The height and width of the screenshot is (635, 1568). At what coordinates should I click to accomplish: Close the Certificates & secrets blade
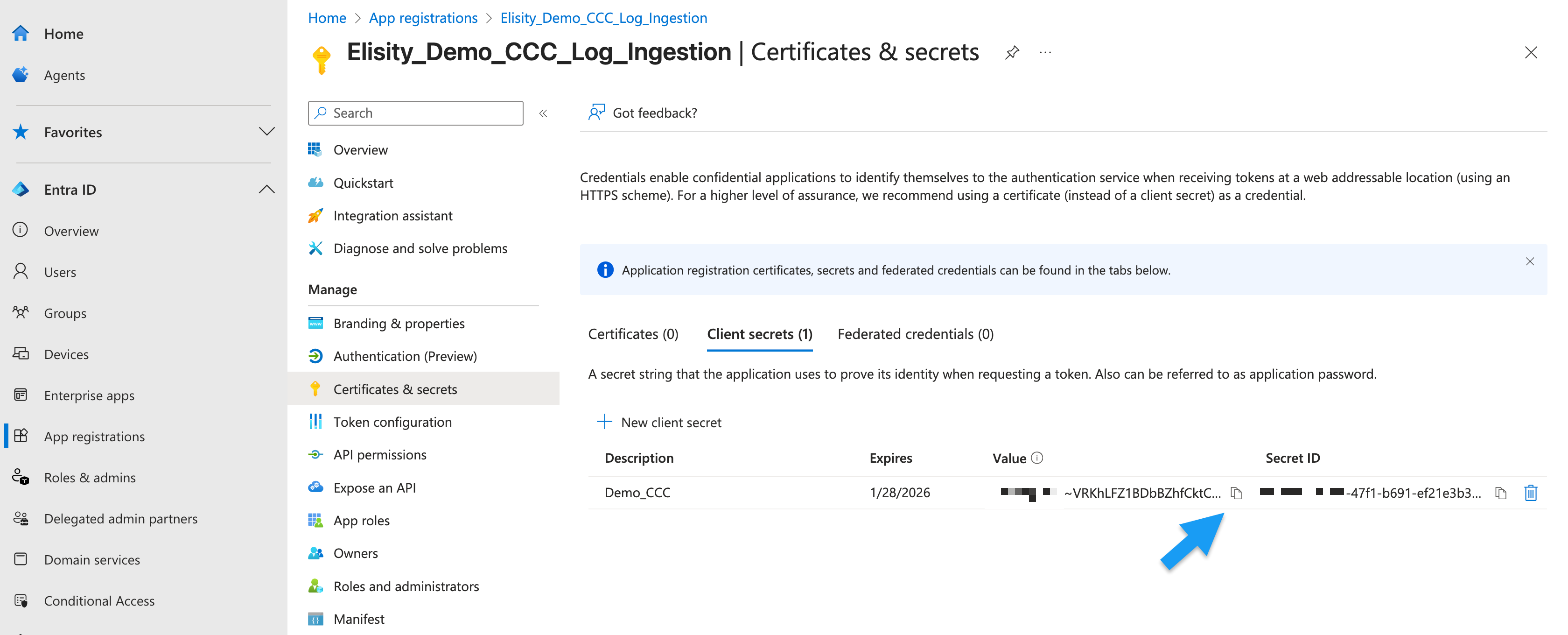coord(1530,53)
